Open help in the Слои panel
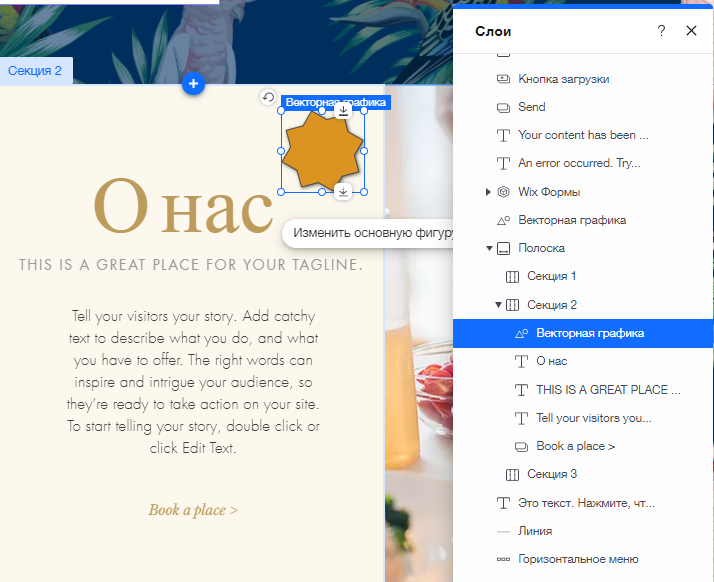The image size is (714, 582). (x=661, y=31)
